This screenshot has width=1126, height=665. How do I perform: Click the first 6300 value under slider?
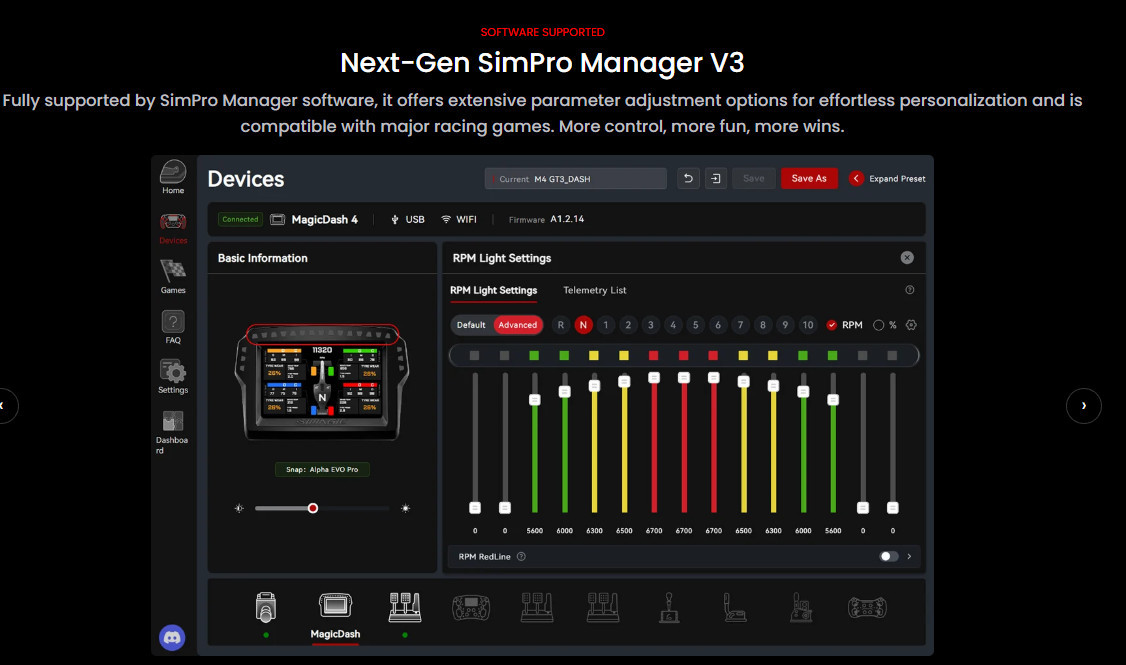click(x=595, y=531)
